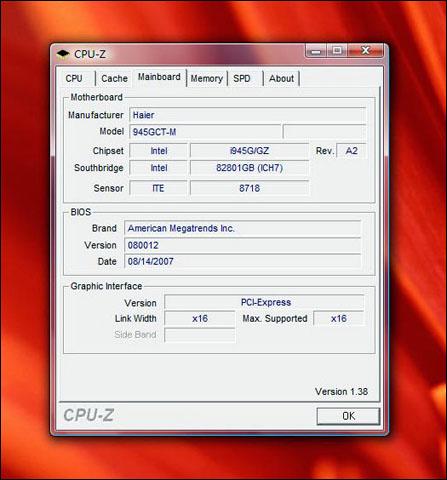
Task: Click the Version 1.38 text
Action: click(341, 392)
